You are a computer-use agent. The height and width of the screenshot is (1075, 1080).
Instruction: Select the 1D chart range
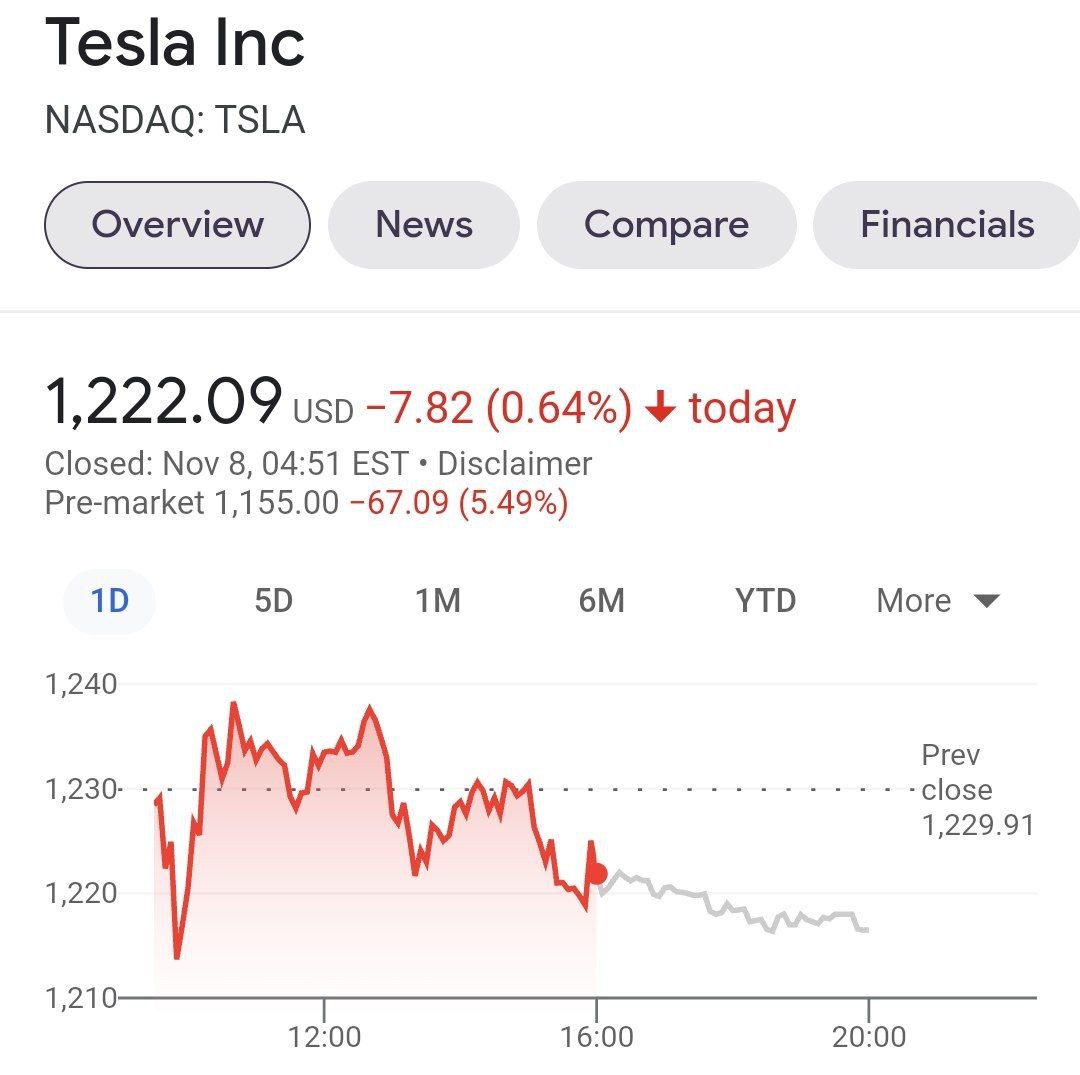point(108,601)
